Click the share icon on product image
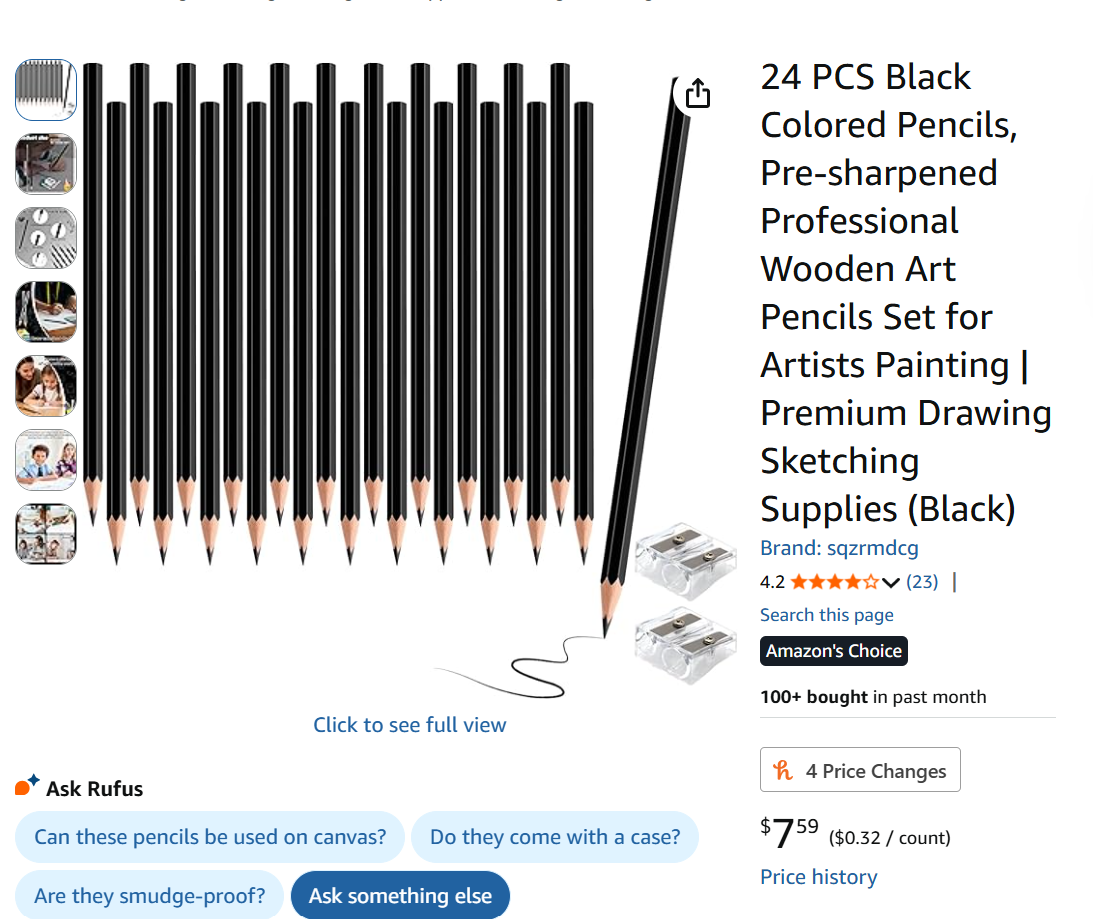The height and width of the screenshot is (919, 1093). point(698,94)
